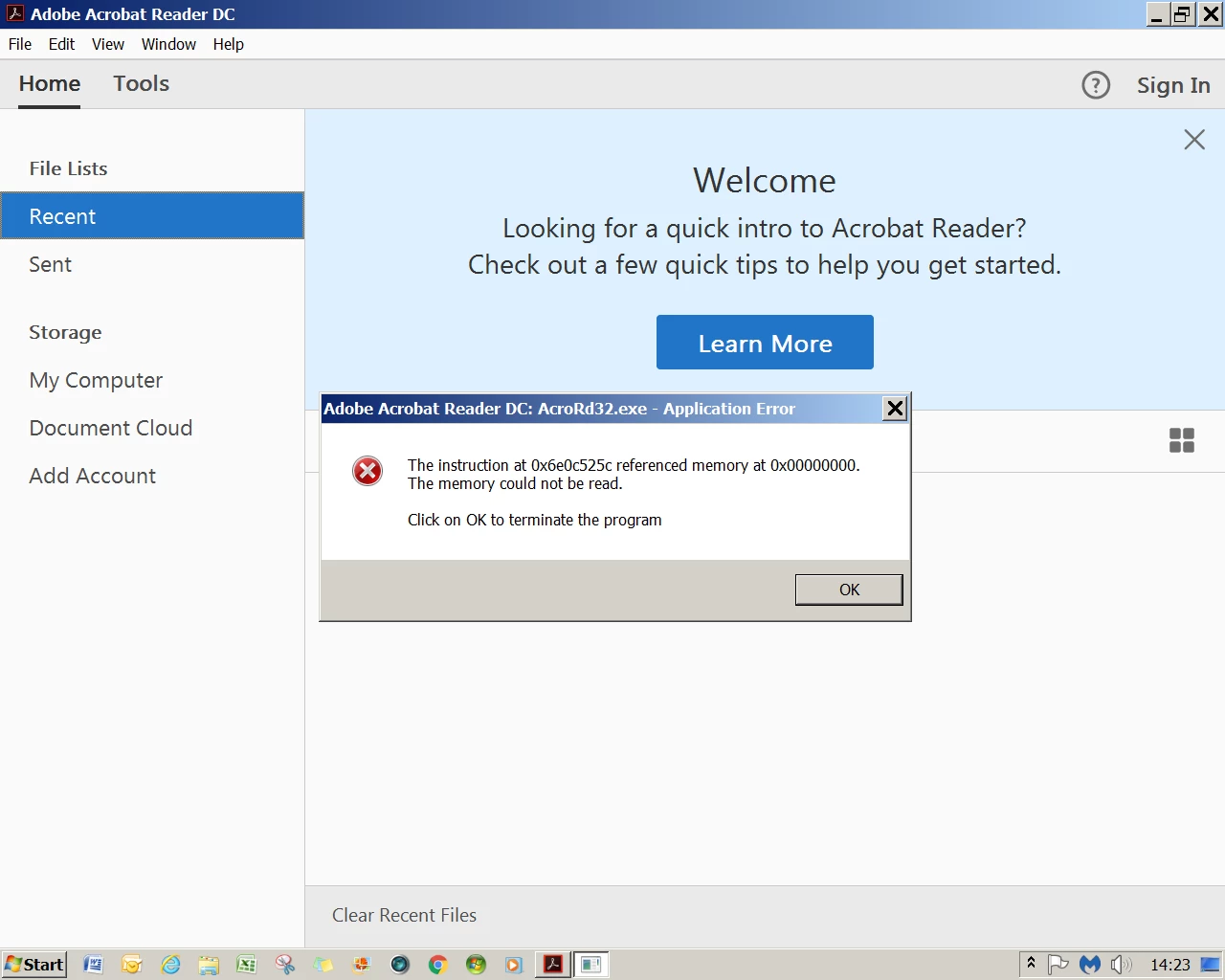The width and height of the screenshot is (1225, 980).
Task: Click Sign In
Action: (1173, 85)
